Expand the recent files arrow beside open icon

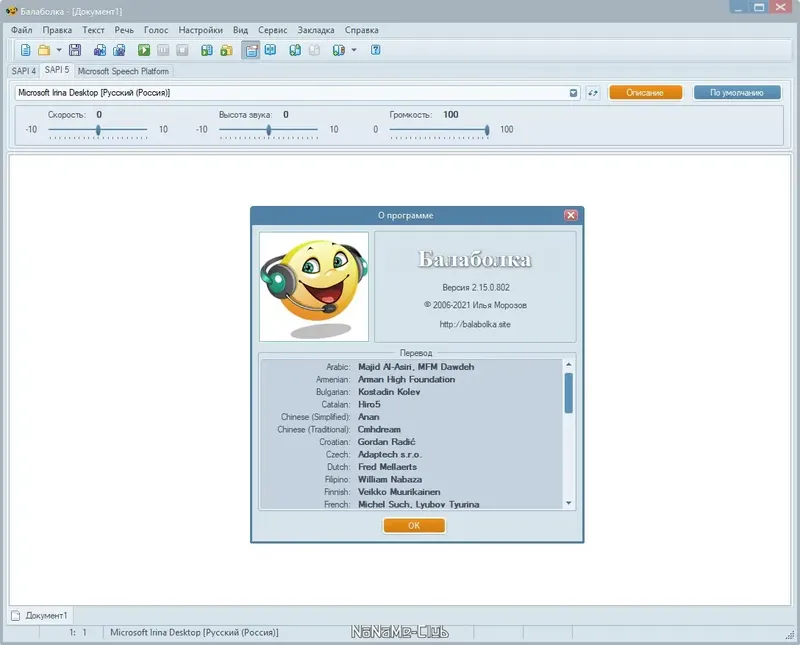[59, 50]
